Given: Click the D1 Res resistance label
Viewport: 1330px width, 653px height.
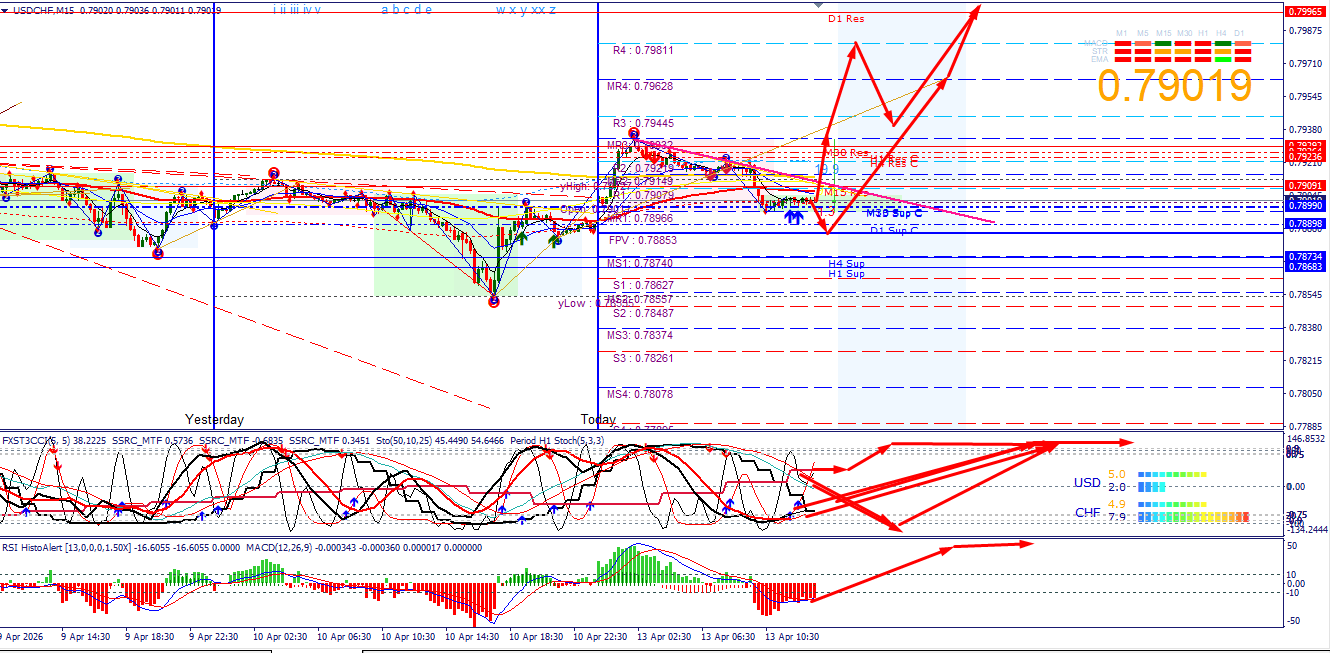Looking at the screenshot, I should pos(846,18).
